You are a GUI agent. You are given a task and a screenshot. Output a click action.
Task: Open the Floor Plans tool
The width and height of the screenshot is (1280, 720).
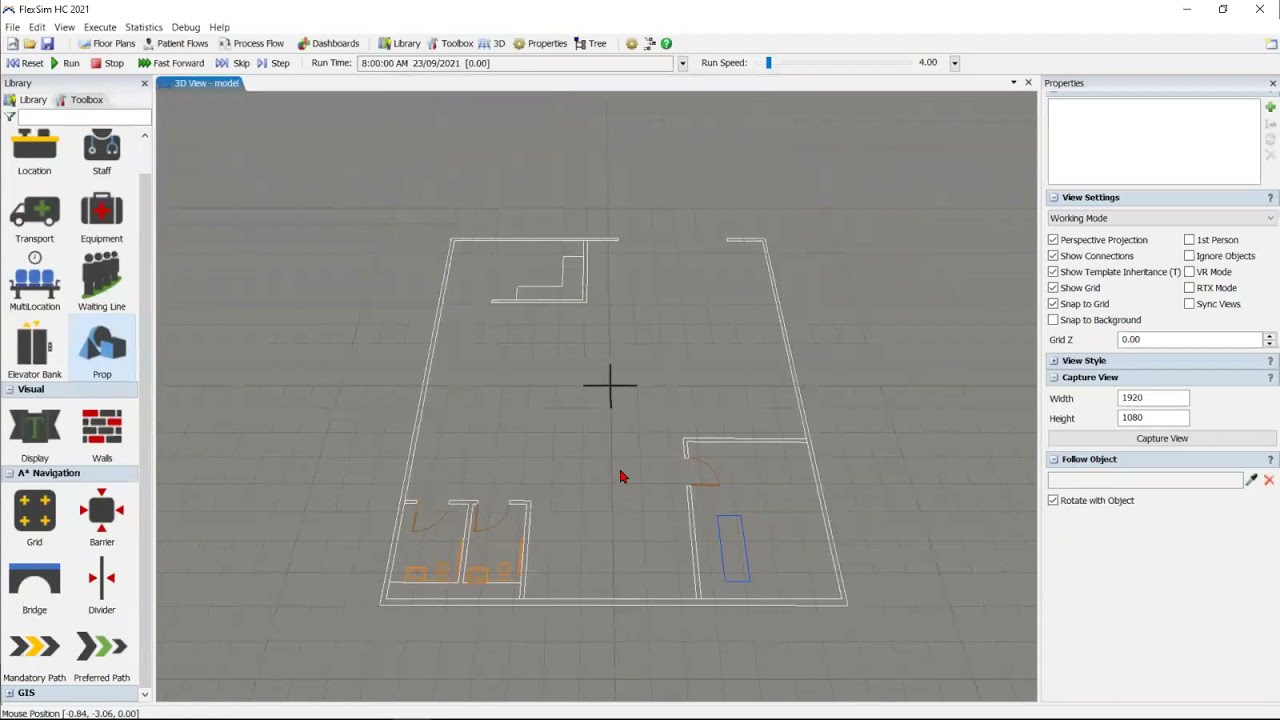pyautogui.click(x=106, y=44)
